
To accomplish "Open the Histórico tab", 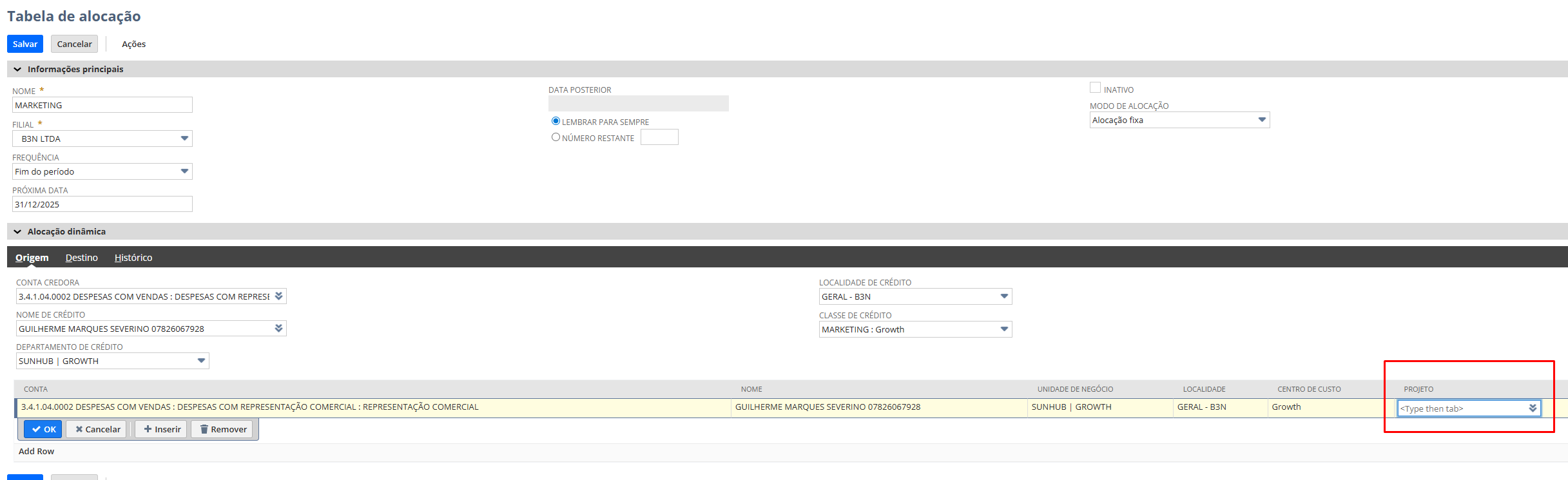I will tap(133, 258).
